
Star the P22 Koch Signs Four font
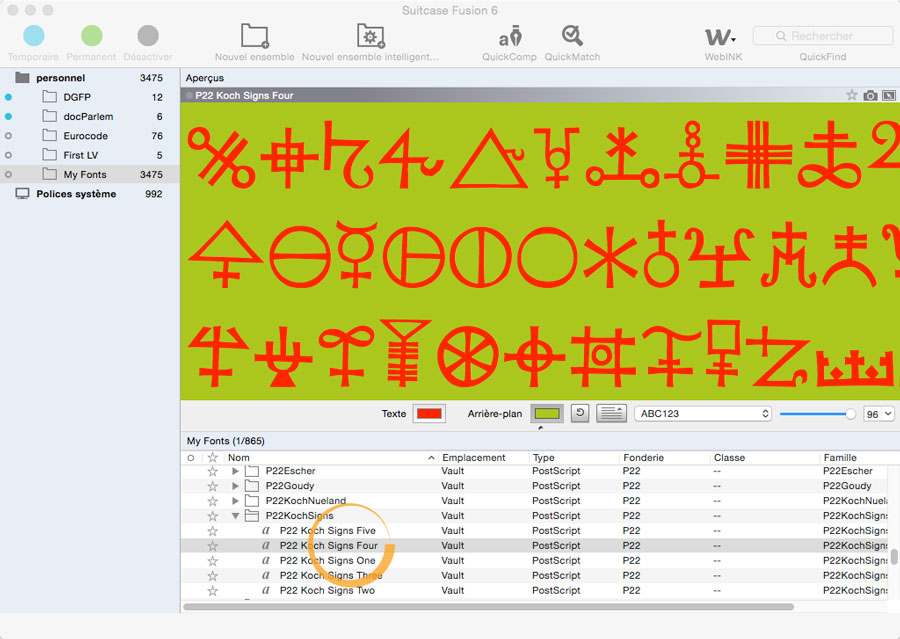(x=212, y=545)
